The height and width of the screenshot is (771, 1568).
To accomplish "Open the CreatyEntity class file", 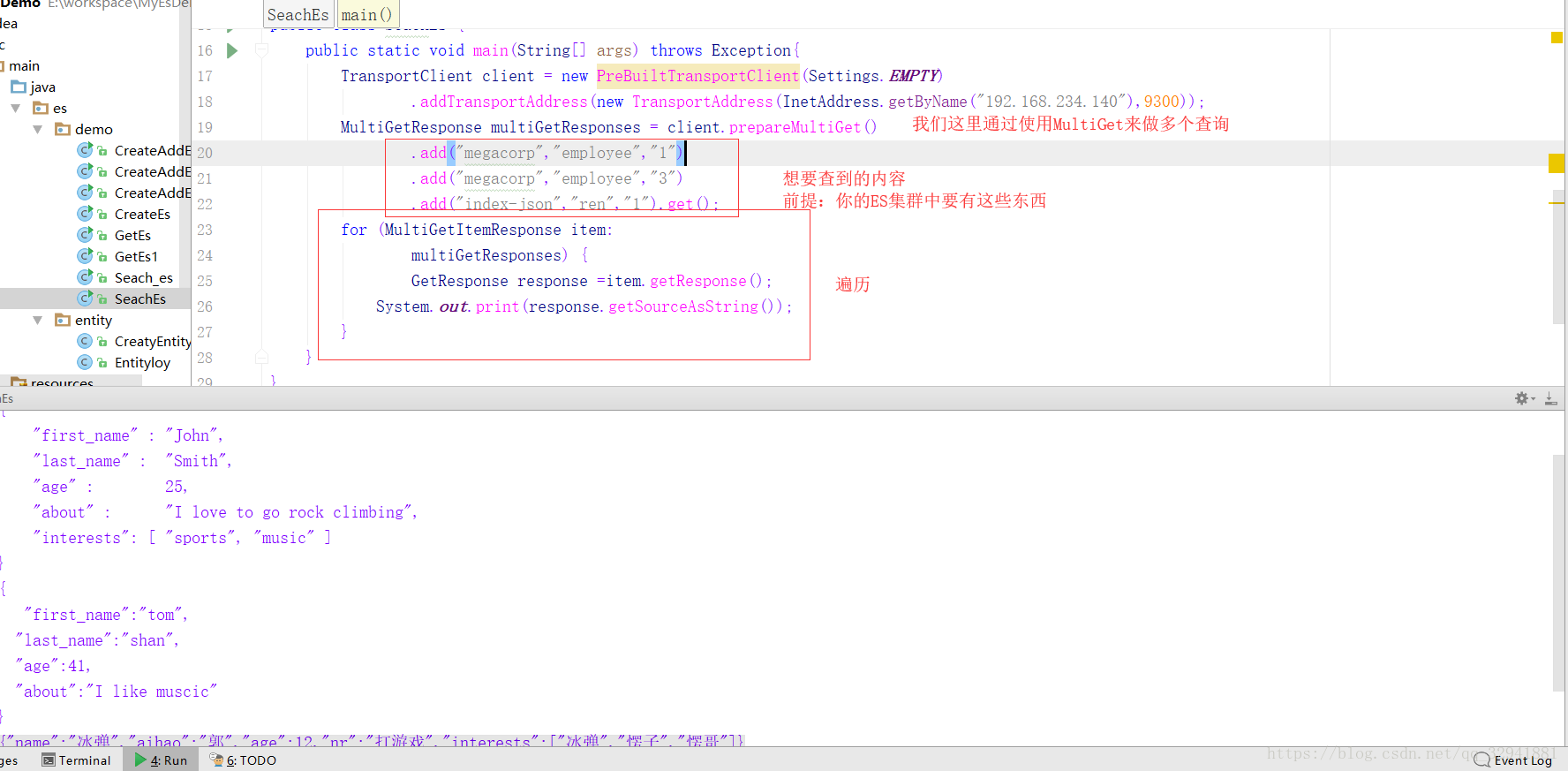I will tap(153, 341).
